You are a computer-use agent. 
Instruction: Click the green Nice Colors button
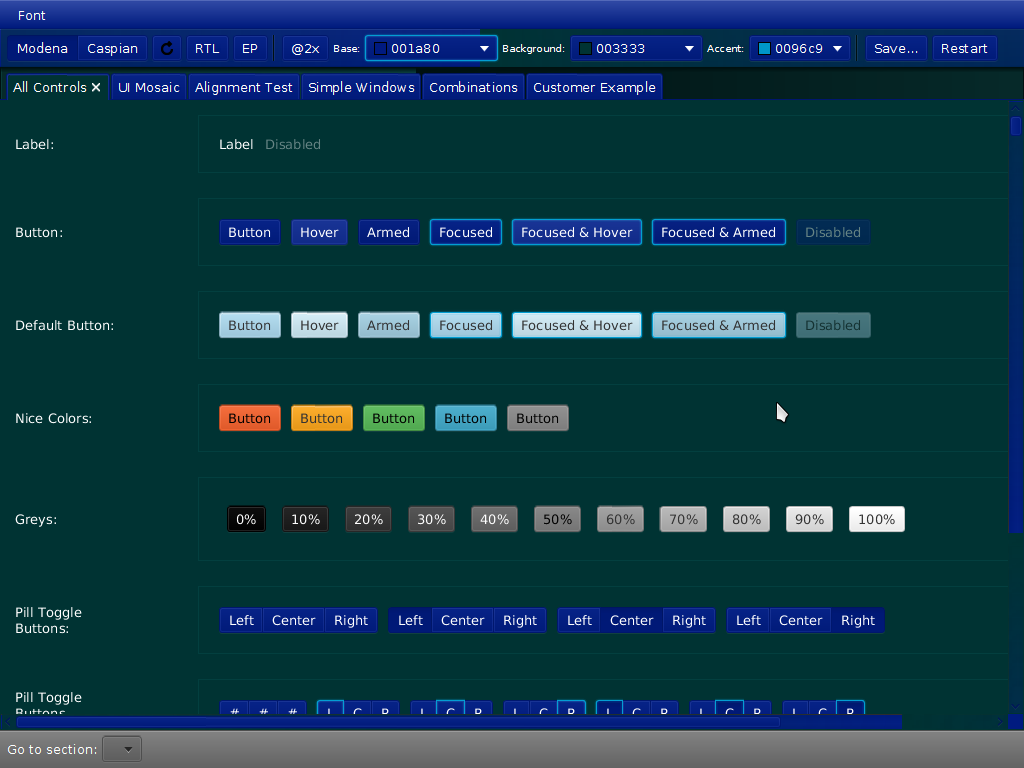[x=393, y=418]
